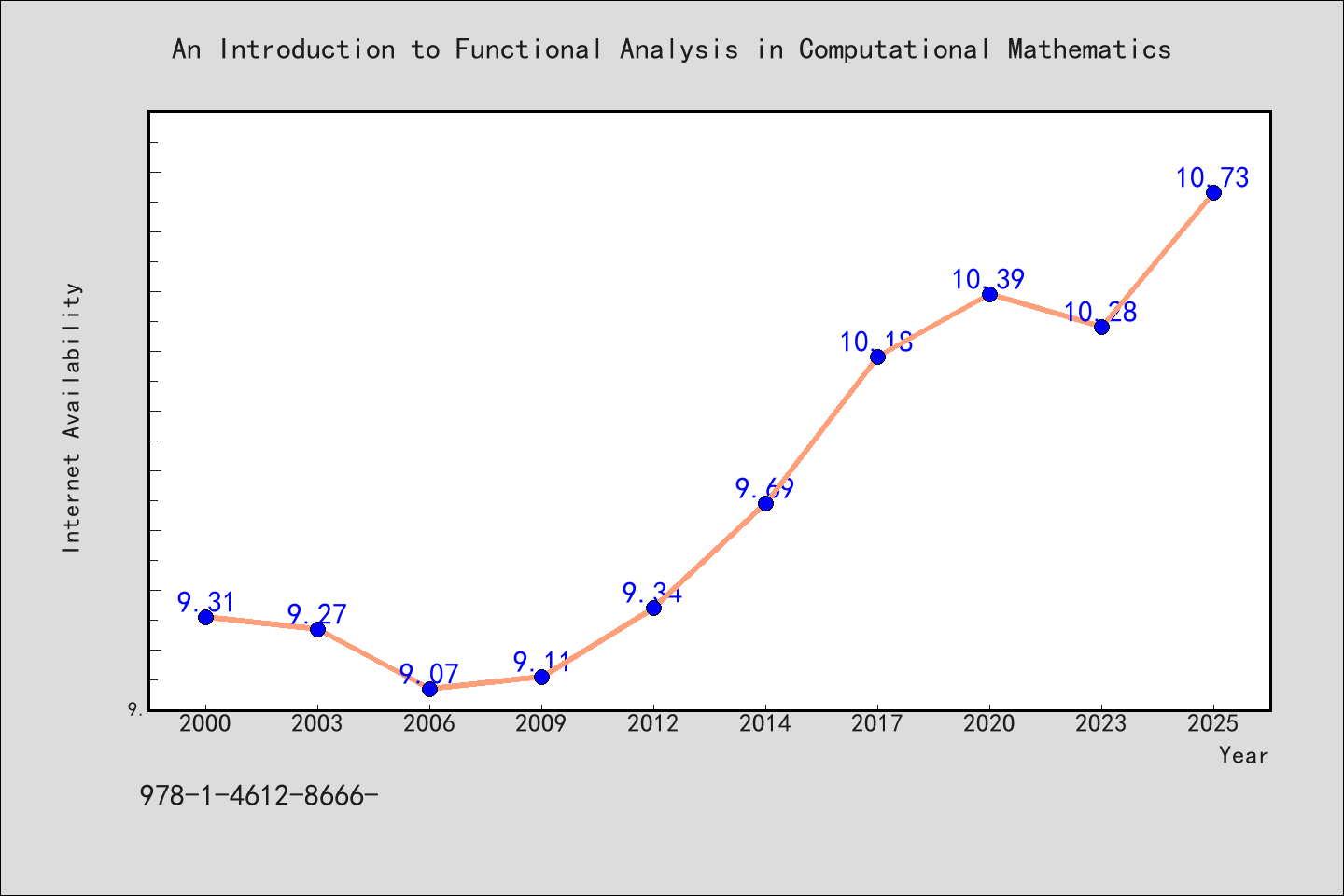Click the x-axis label 2006

click(429, 724)
